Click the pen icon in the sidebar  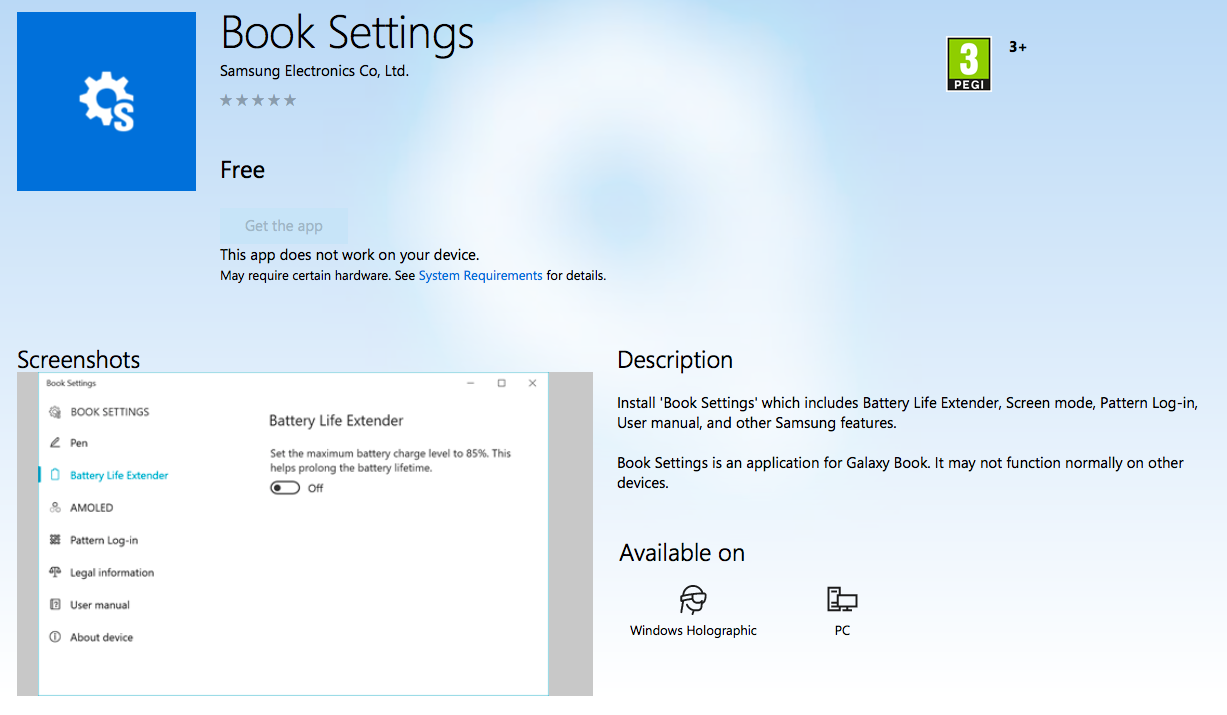(55, 443)
